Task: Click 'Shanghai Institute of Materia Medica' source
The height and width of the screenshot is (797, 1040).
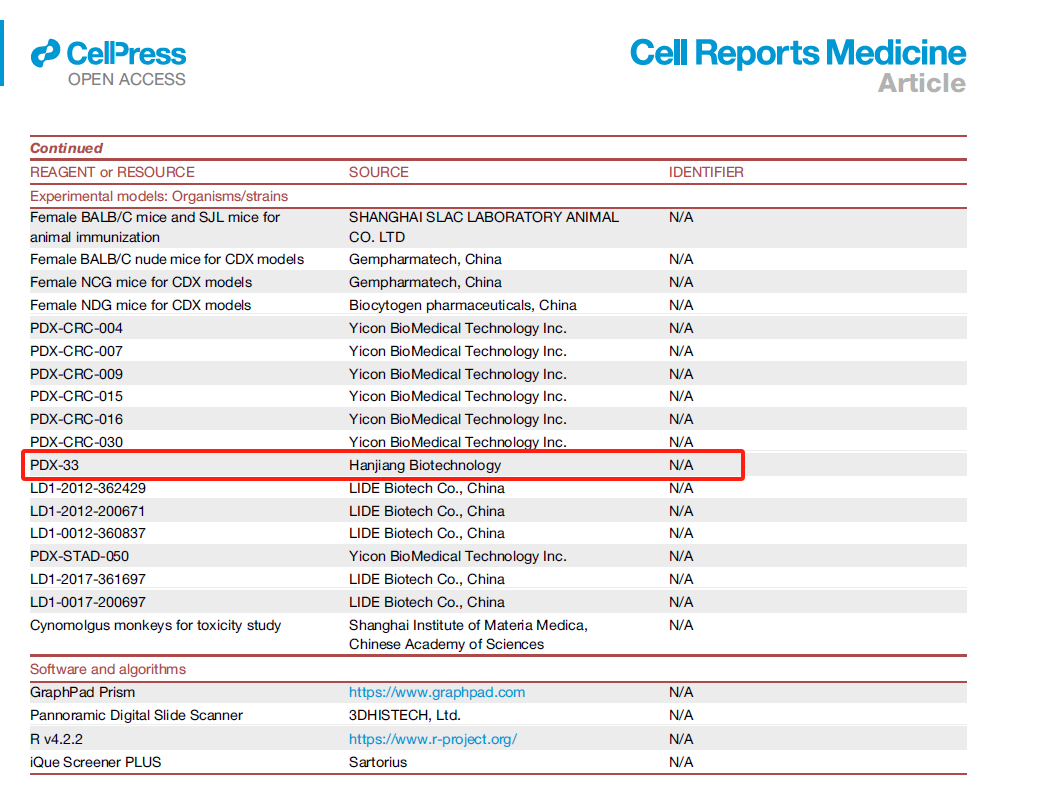Action: (468, 635)
